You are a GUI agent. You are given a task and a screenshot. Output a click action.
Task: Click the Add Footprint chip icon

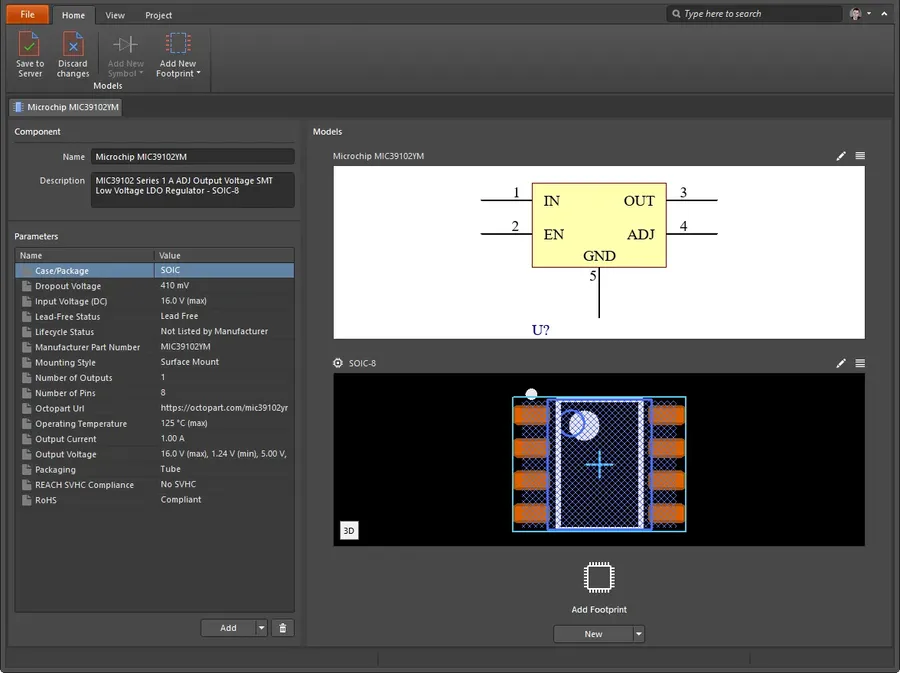click(599, 577)
